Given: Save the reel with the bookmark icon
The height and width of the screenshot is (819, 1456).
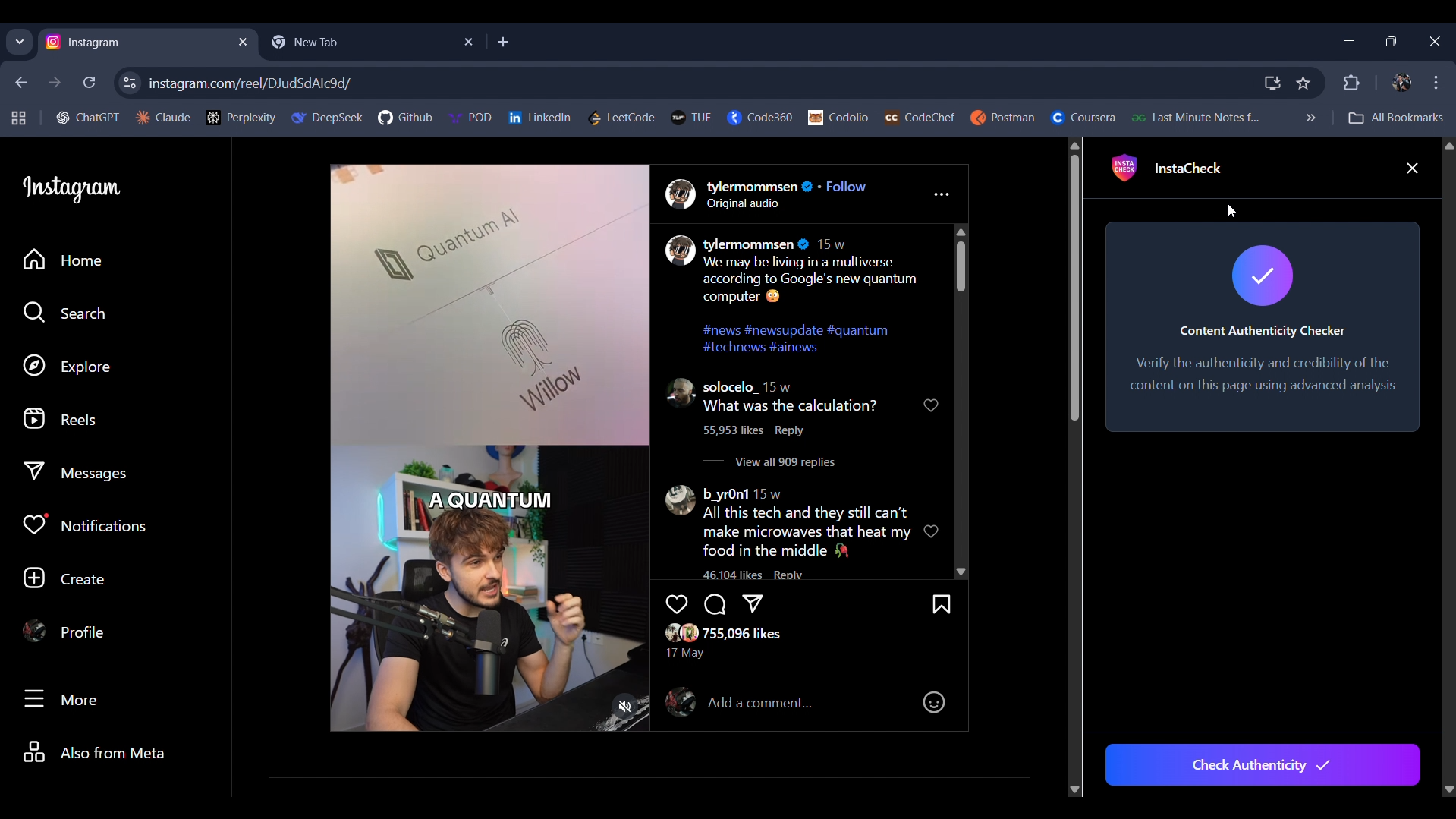Looking at the screenshot, I should (x=942, y=604).
